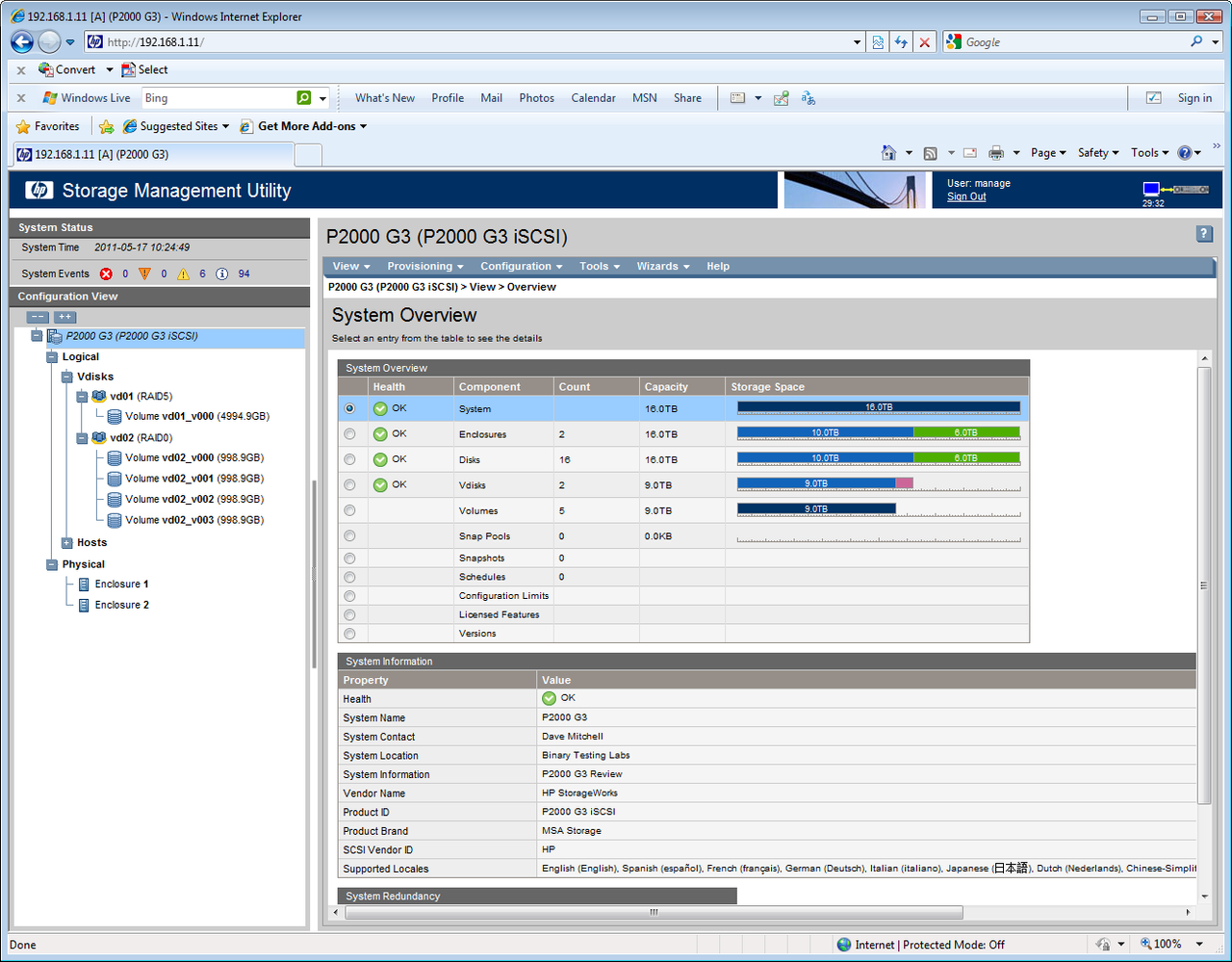This screenshot has width=1232, height=962.
Task: Click the collapse-all button in Configuration View
Action: pyautogui.click(x=38, y=317)
